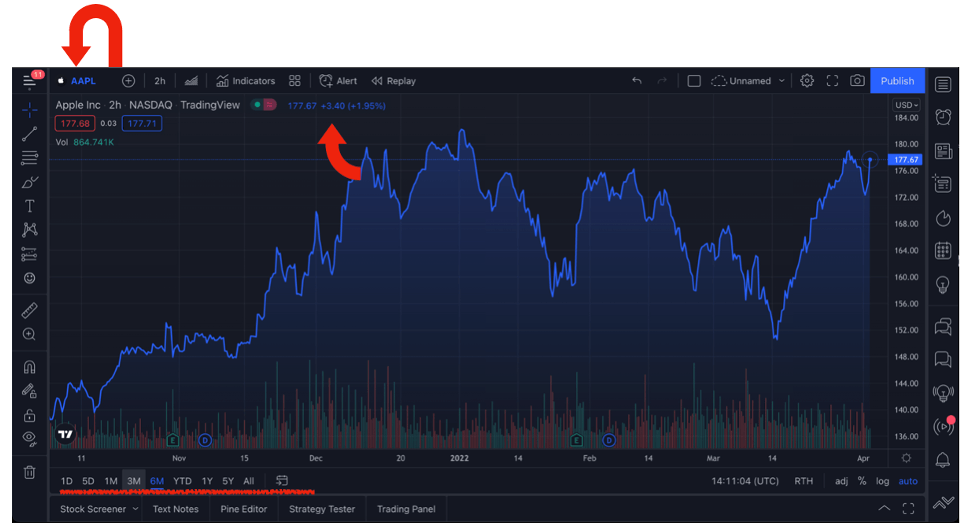Open chart settings gear in top toolbar

(x=807, y=80)
